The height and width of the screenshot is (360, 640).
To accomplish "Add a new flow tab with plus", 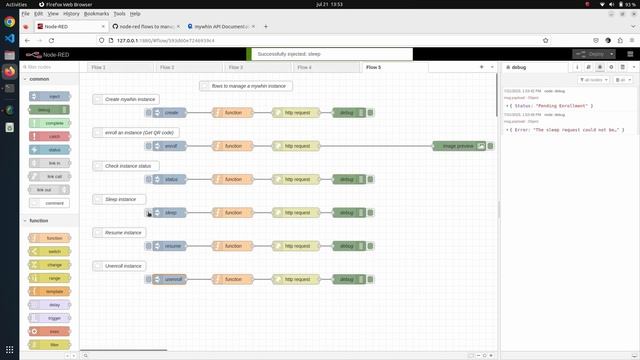I will point(482,67).
